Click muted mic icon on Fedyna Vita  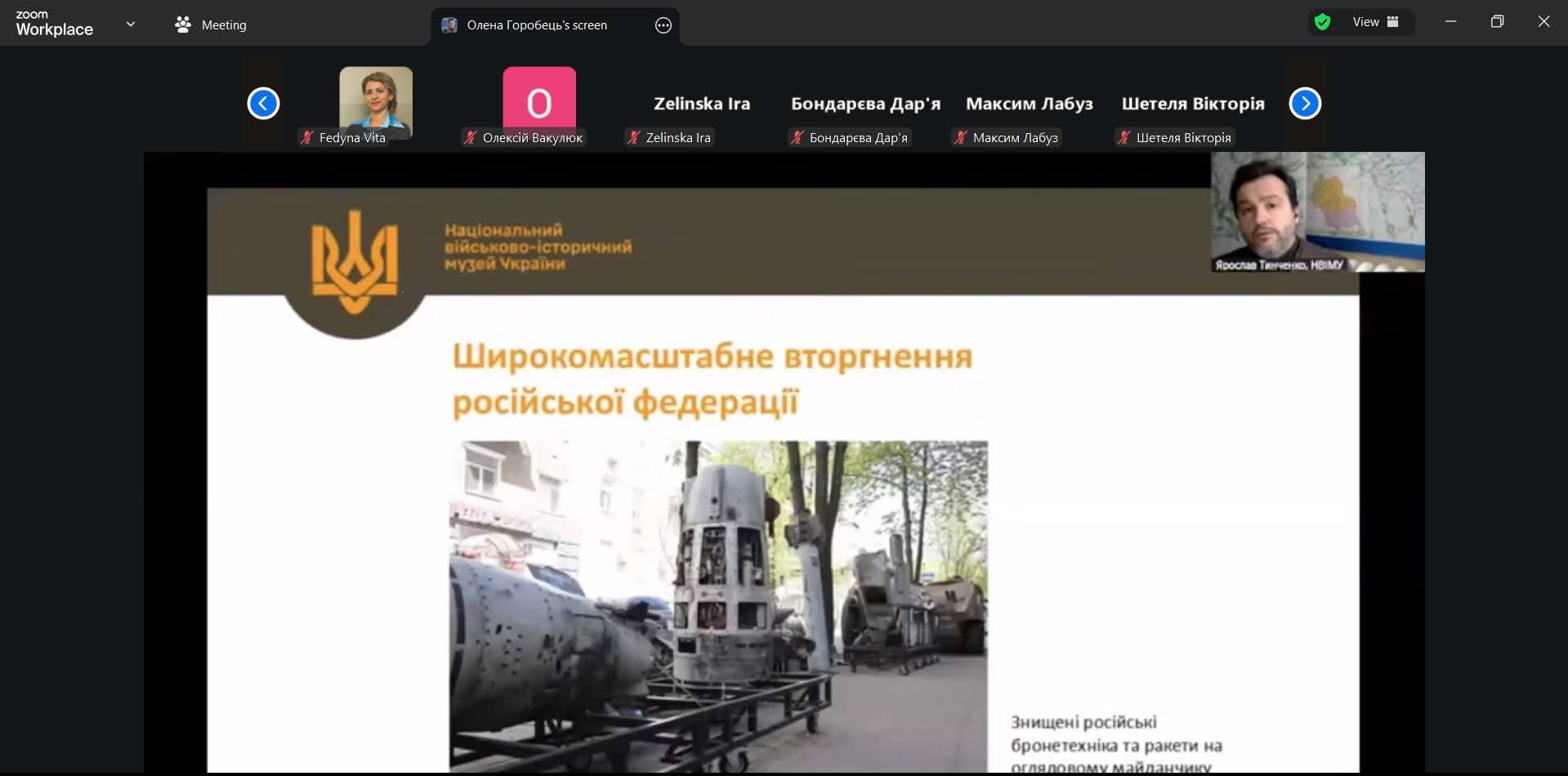(307, 137)
